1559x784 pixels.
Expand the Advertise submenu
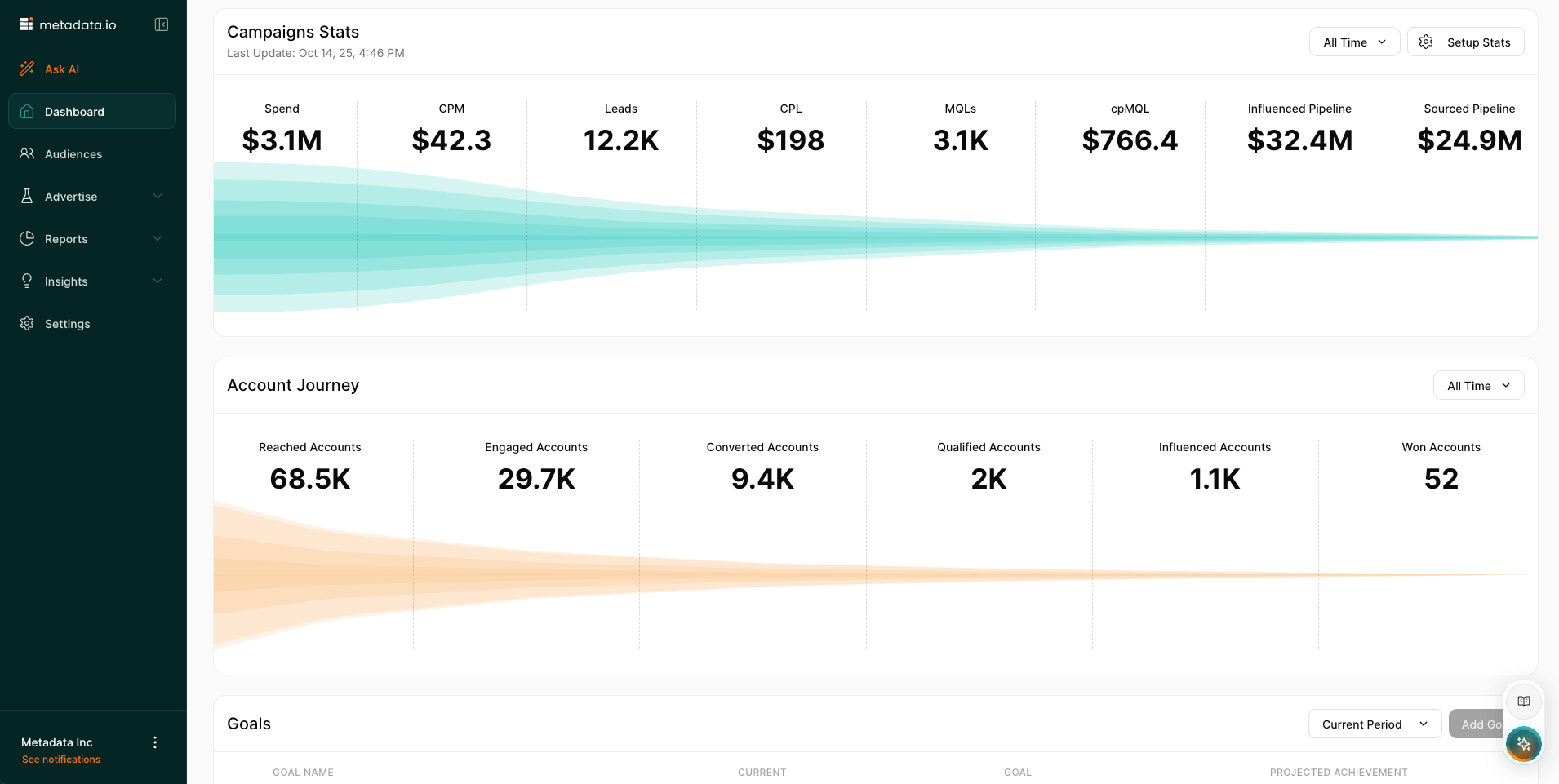point(158,196)
